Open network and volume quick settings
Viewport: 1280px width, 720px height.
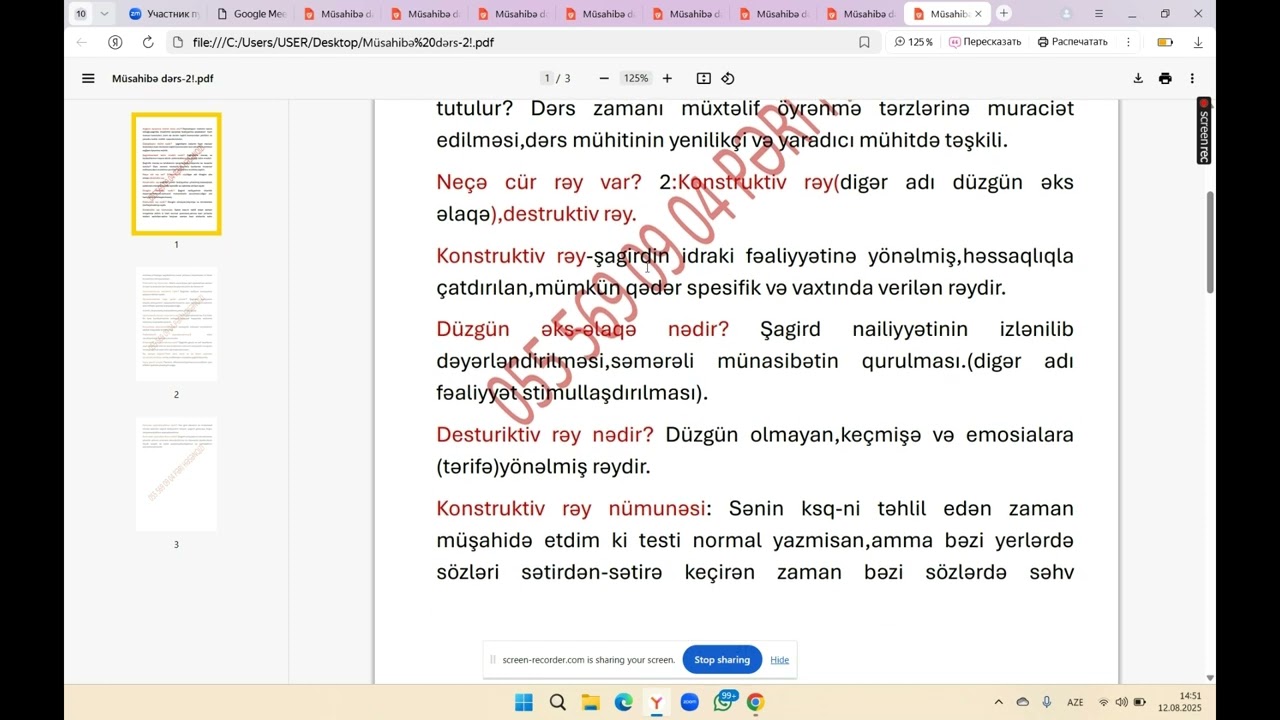(x=1121, y=702)
